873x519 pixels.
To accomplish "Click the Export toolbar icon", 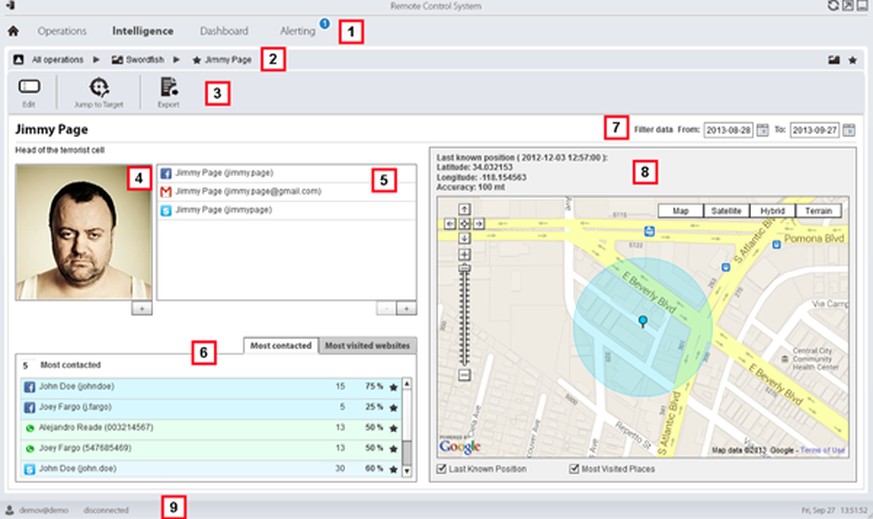I will click(168, 88).
